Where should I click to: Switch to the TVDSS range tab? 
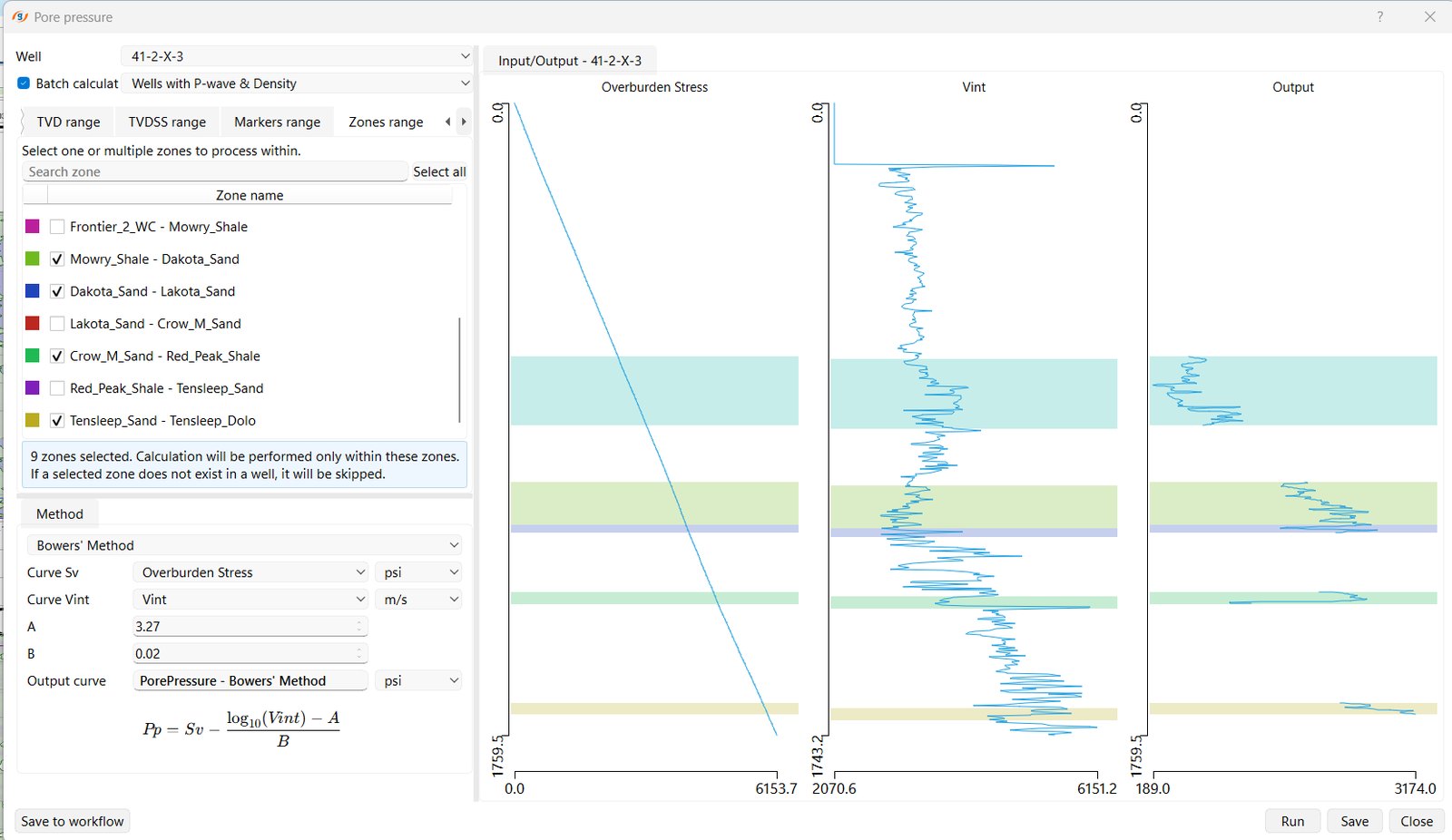click(167, 122)
